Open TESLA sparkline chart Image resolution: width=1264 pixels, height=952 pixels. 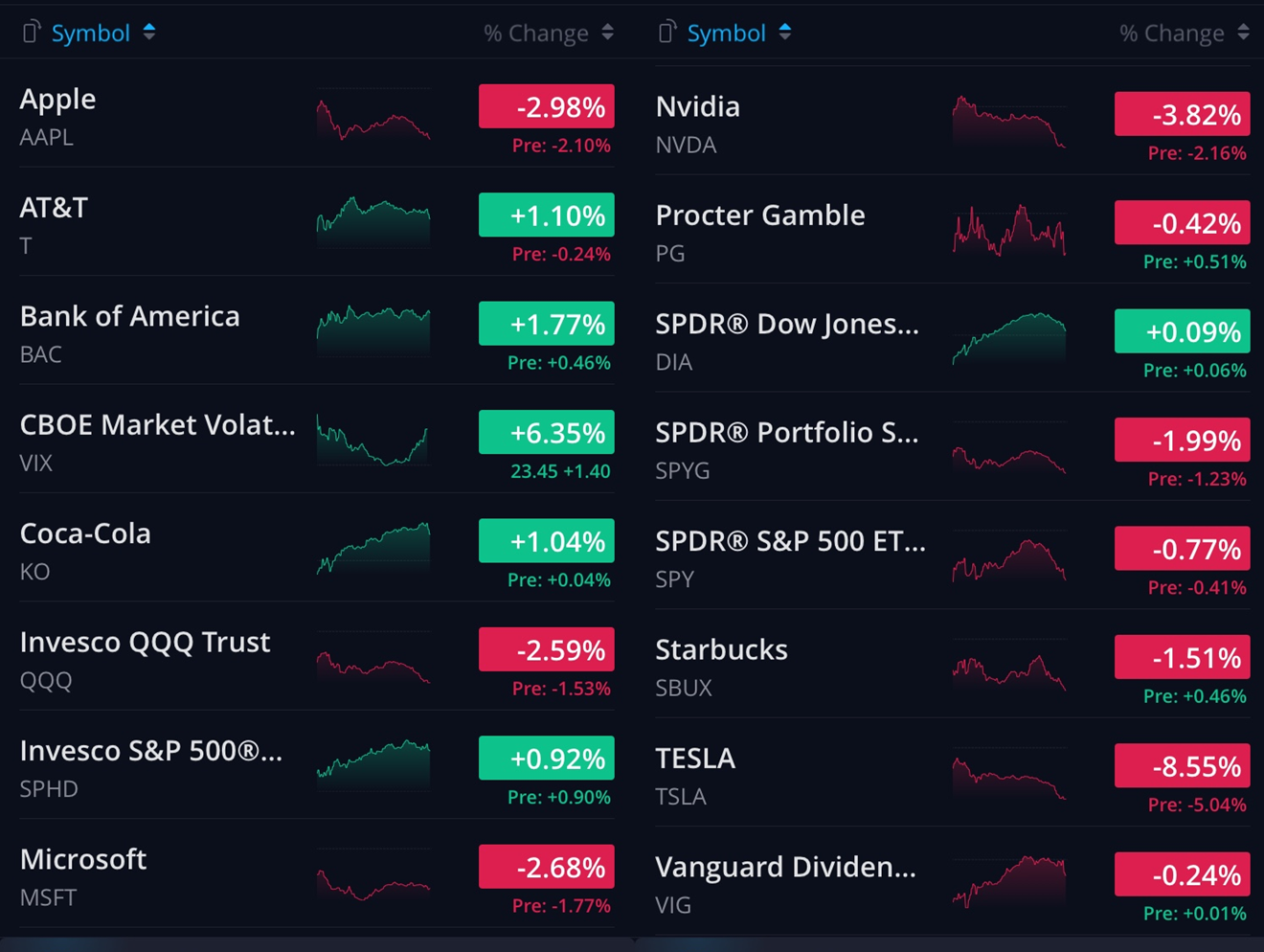pyautogui.click(x=1009, y=776)
